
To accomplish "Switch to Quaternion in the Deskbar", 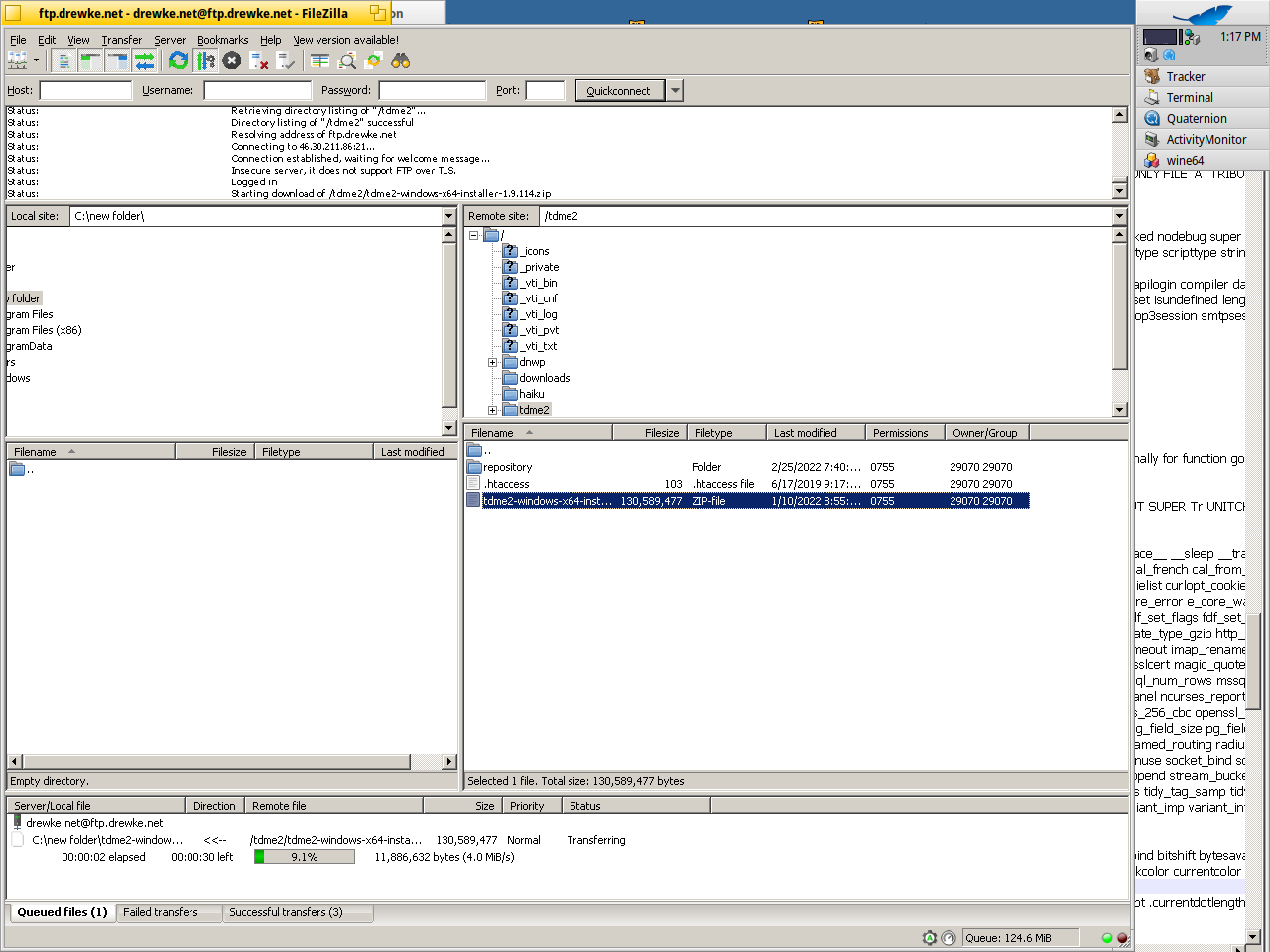I will [x=1203, y=118].
